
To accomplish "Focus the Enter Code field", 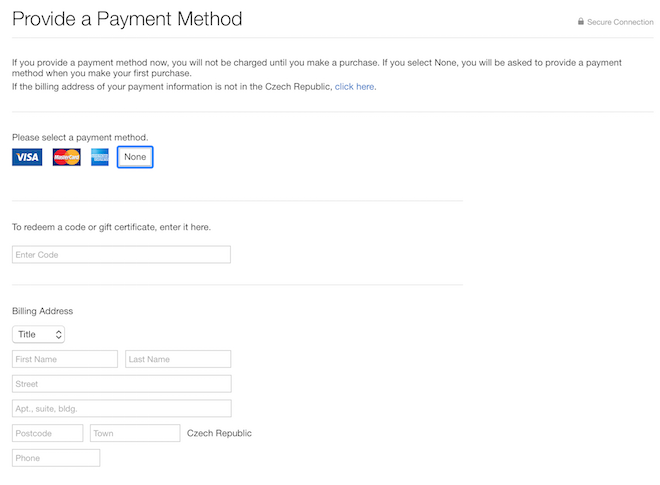I will 121,255.
